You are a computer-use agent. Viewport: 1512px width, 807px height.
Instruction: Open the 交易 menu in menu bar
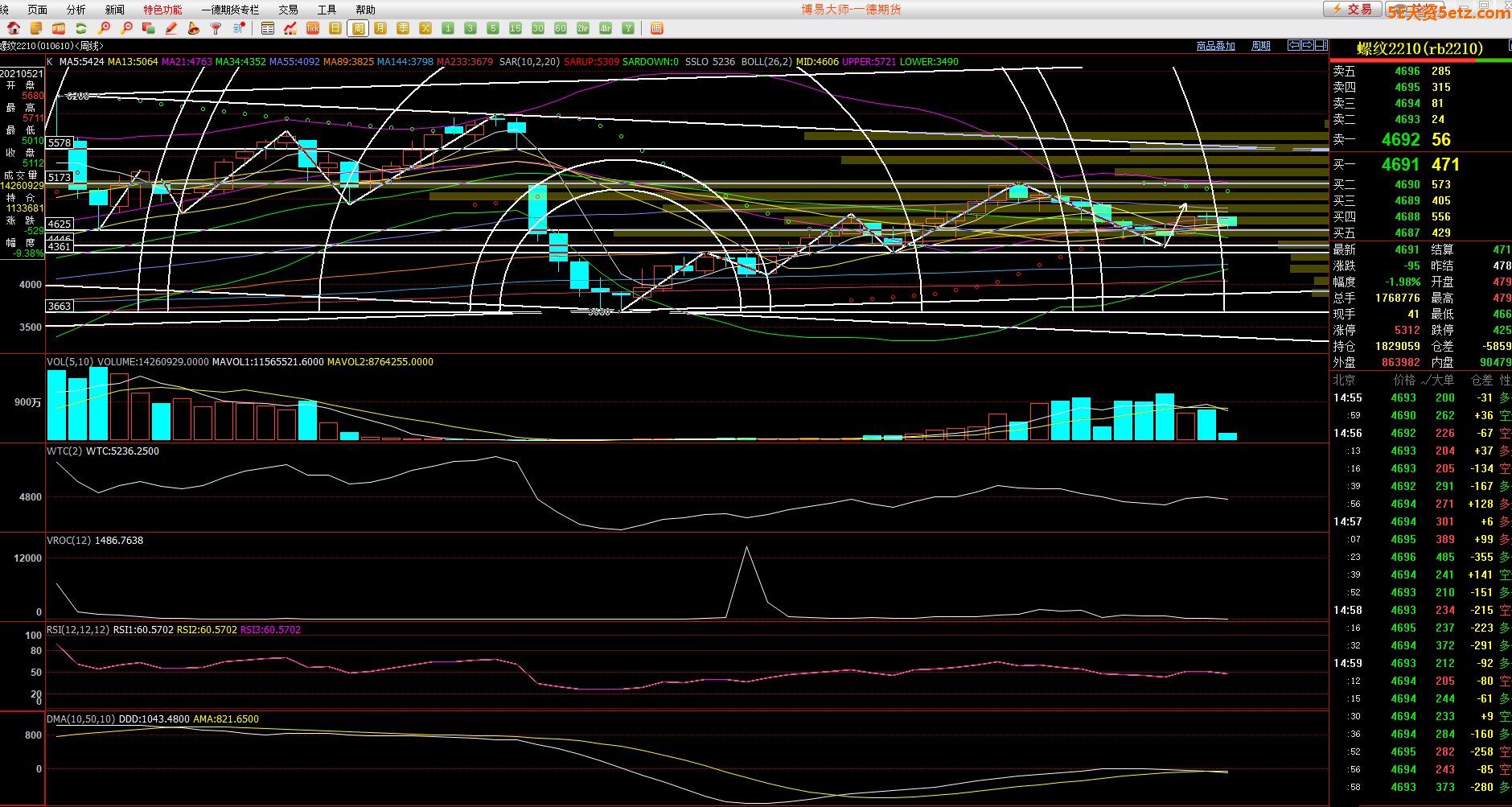click(288, 10)
